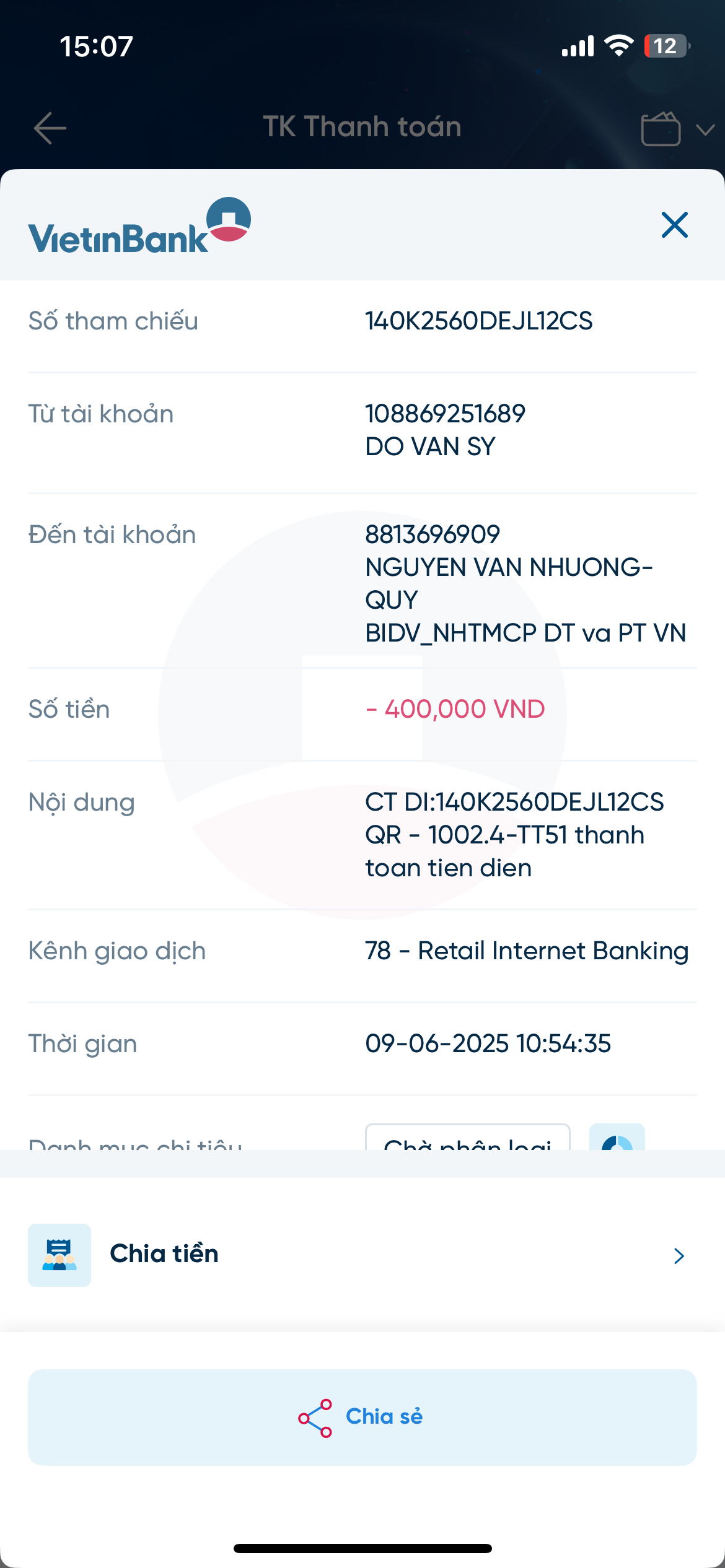Open the Chờ phân loại category selector
Viewport: 725px width, 1568px height.
[x=468, y=1138]
